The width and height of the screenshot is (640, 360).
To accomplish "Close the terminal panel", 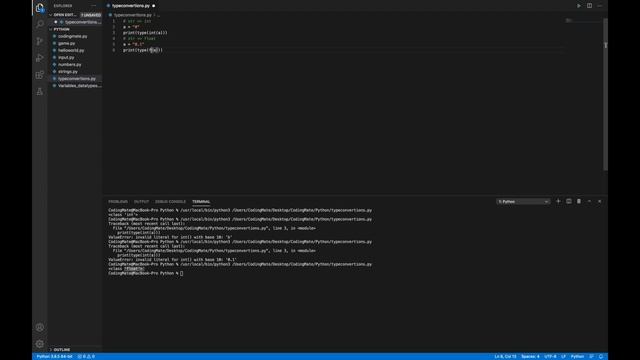I will tap(600, 201).
